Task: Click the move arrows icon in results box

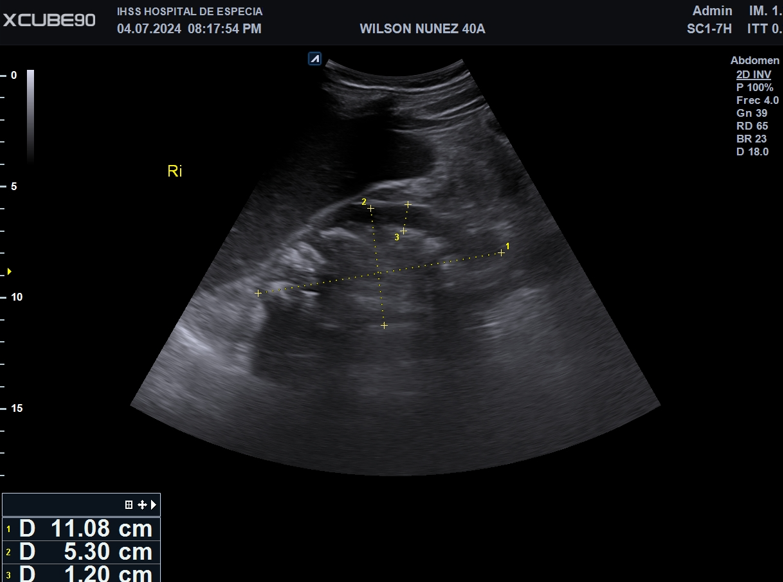Action: [x=141, y=505]
